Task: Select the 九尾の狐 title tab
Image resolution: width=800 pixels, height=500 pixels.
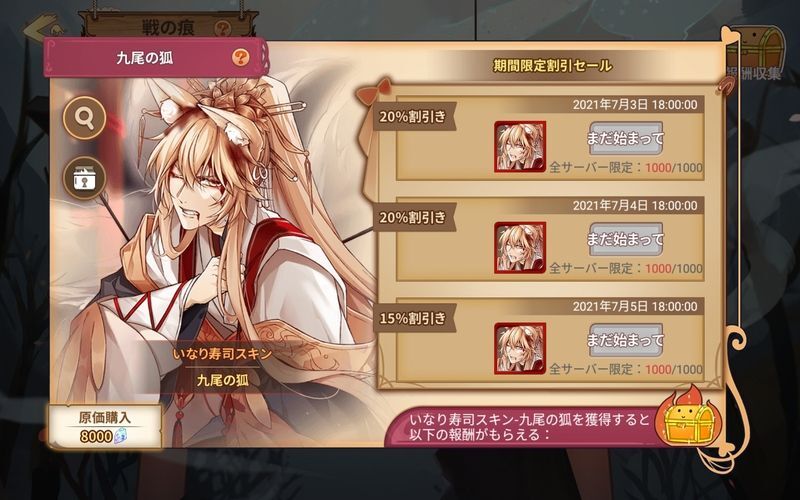Action: pos(155,58)
